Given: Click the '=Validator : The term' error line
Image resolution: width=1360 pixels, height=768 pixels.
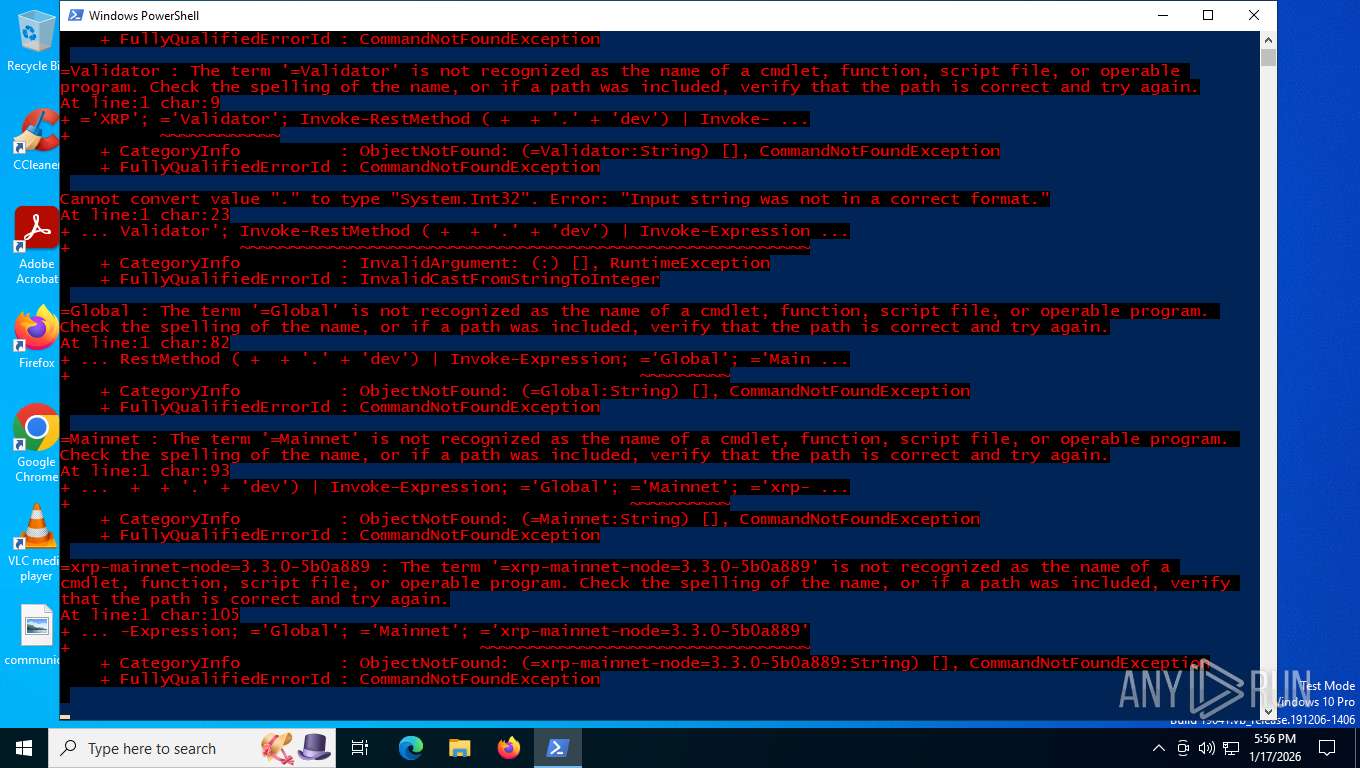Looking at the screenshot, I should tap(625, 71).
